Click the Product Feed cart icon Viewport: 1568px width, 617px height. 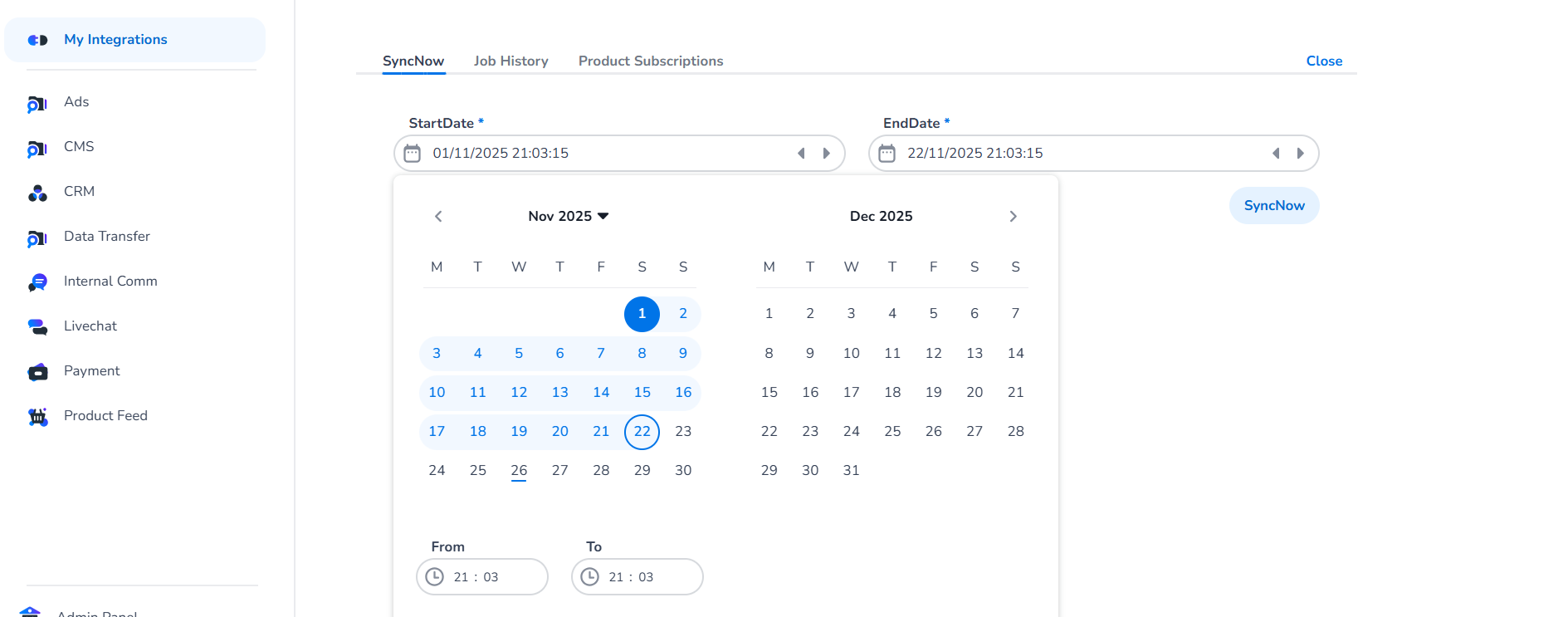point(37,417)
